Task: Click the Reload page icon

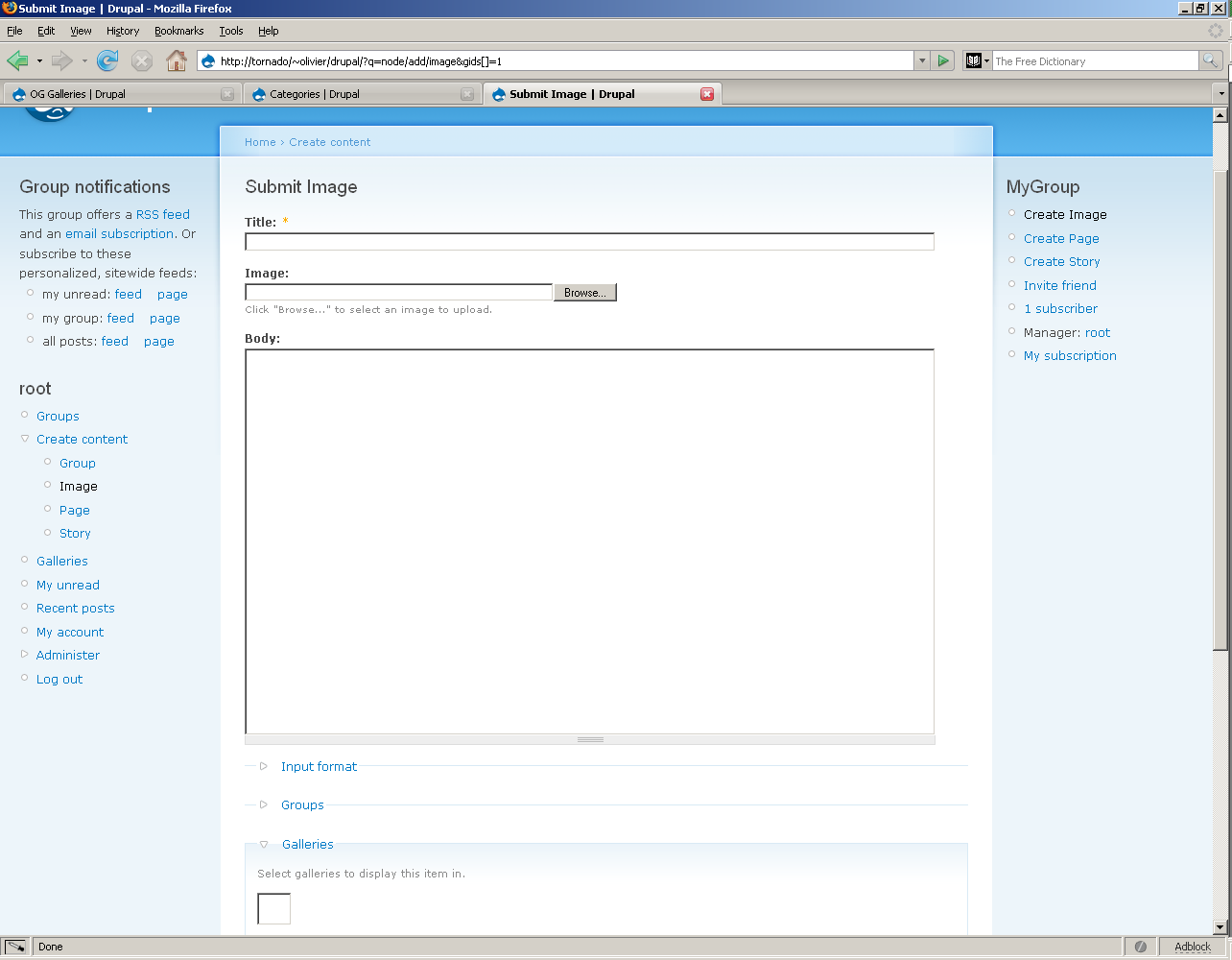Action: point(107,61)
